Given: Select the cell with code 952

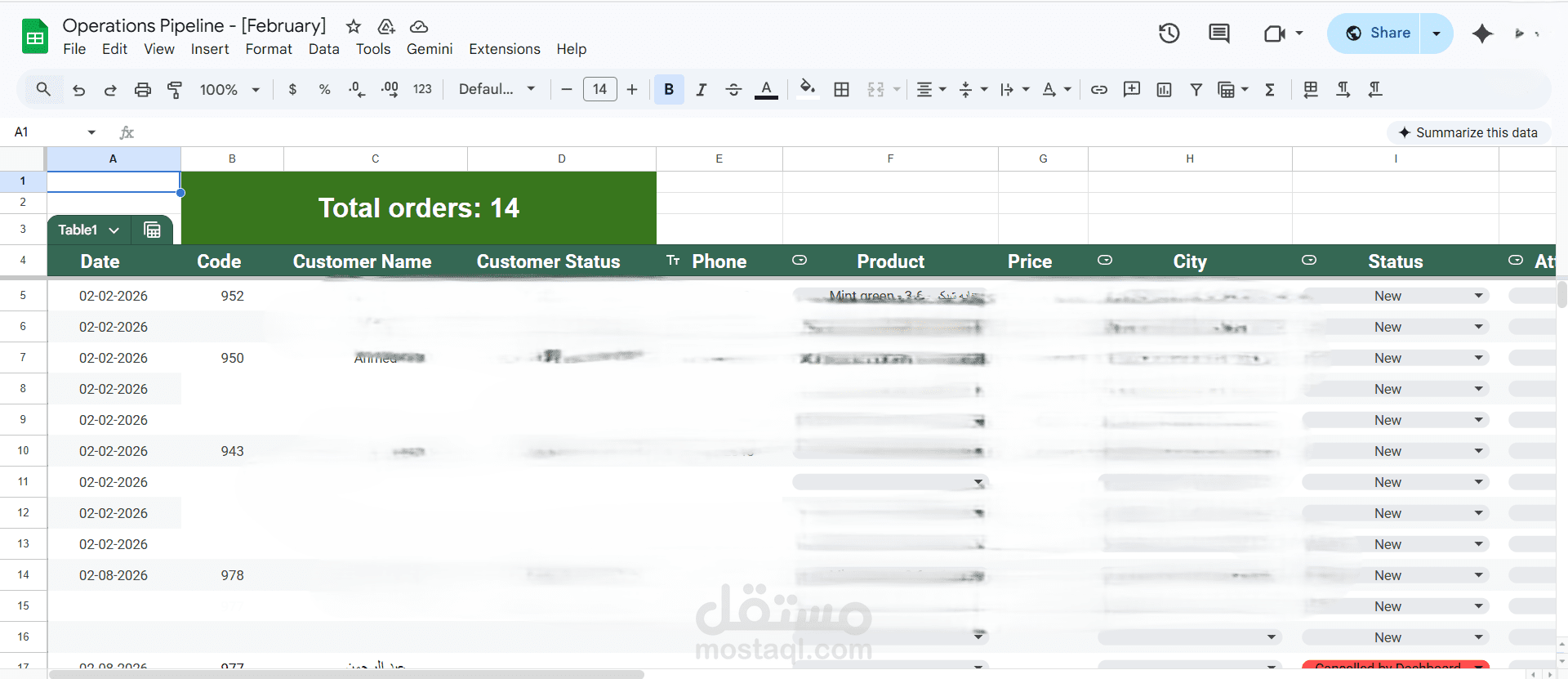Looking at the screenshot, I should click(233, 296).
